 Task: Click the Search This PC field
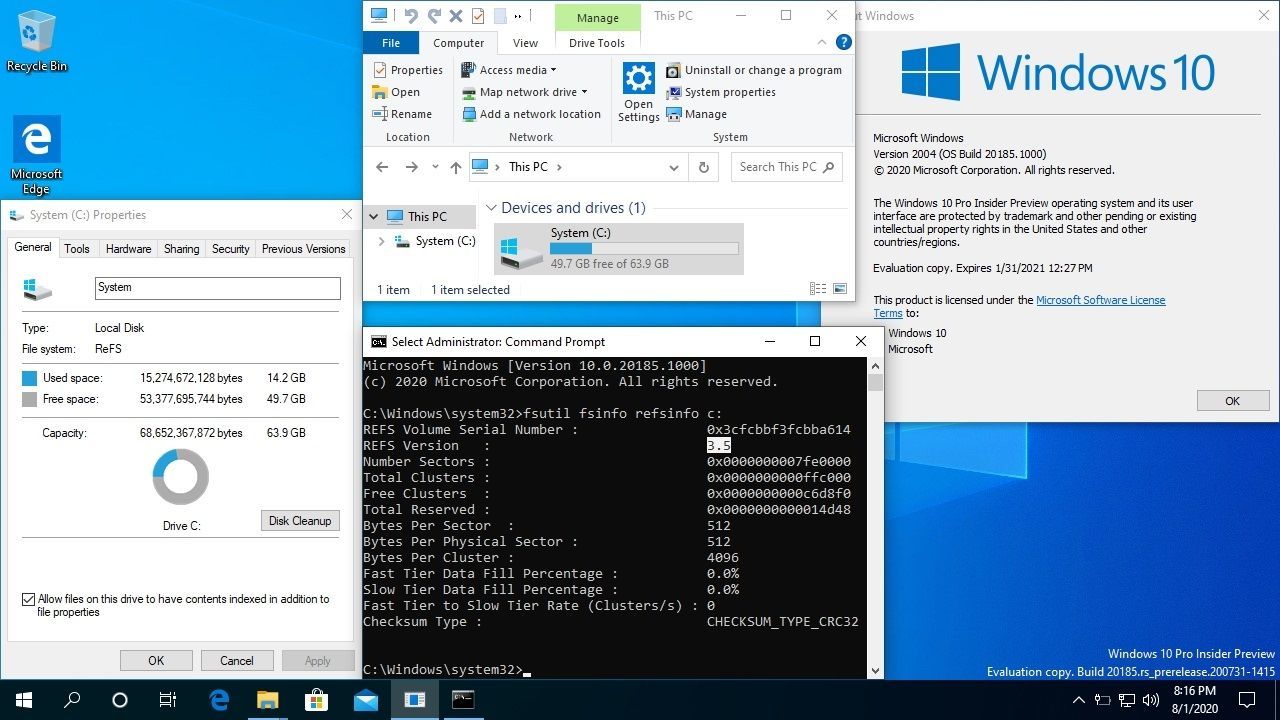pos(786,167)
